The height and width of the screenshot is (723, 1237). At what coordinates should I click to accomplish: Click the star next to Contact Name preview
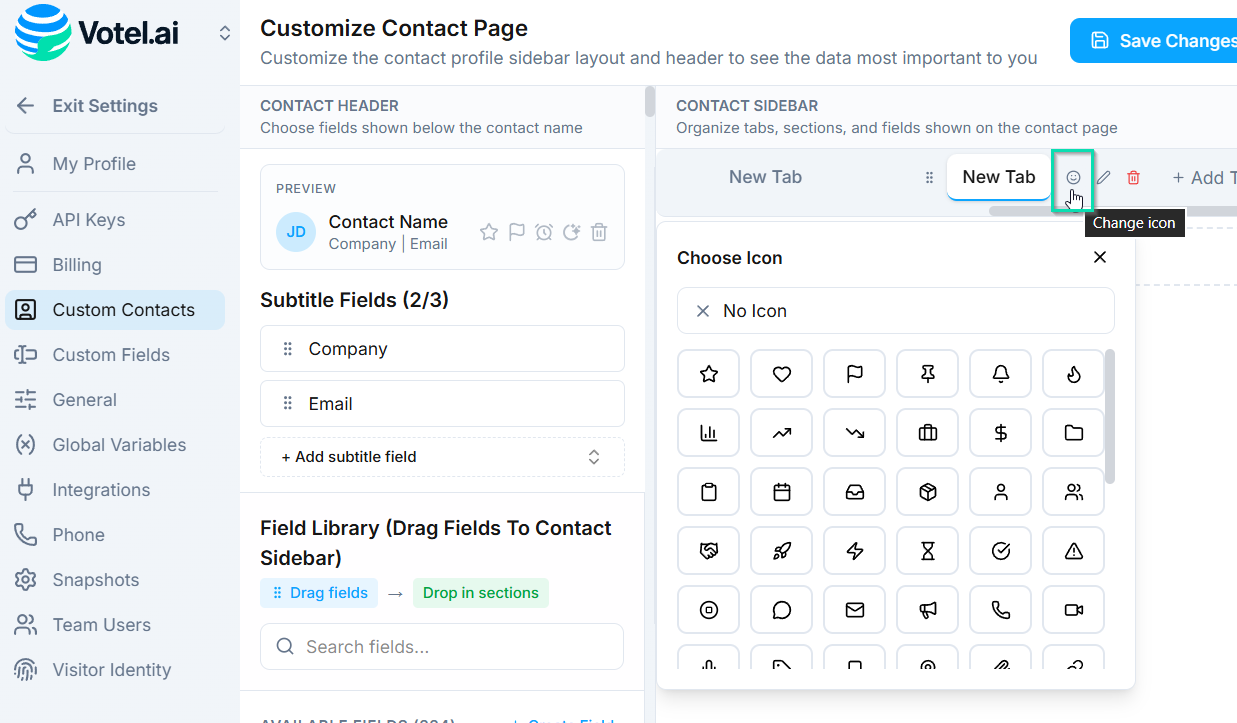tap(488, 231)
